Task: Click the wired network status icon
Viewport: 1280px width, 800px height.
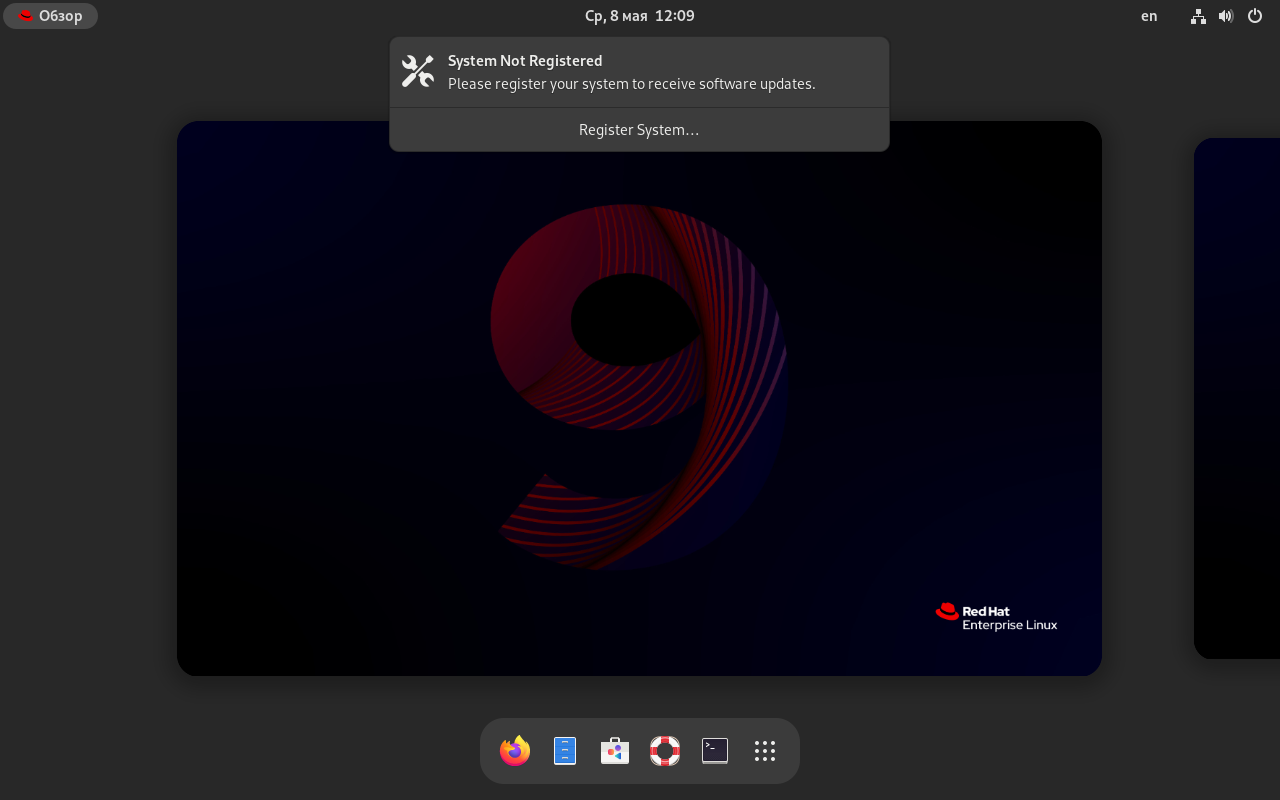Action: [1198, 16]
